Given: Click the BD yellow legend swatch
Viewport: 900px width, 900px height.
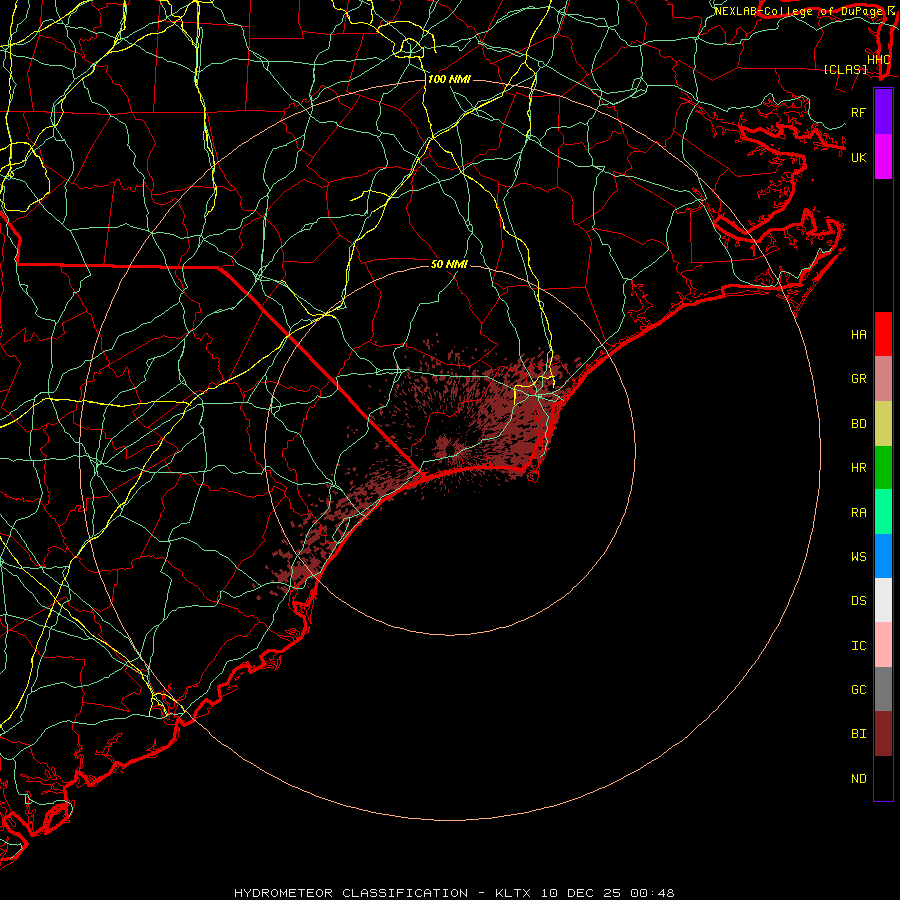Looking at the screenshot, I should pyautogui.click(x=883, y=424).
